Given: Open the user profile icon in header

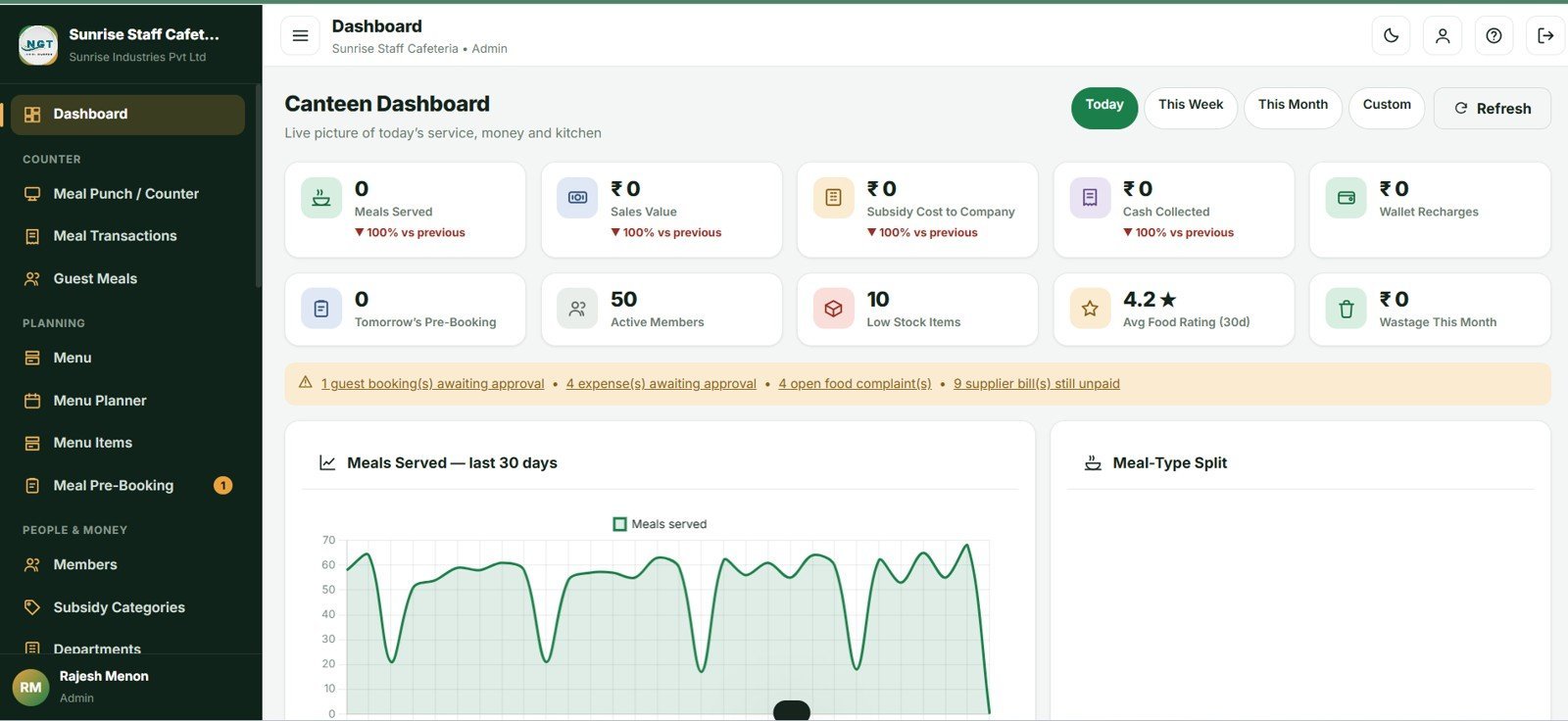Looking at the screenshot, I should coord(1443,35).
